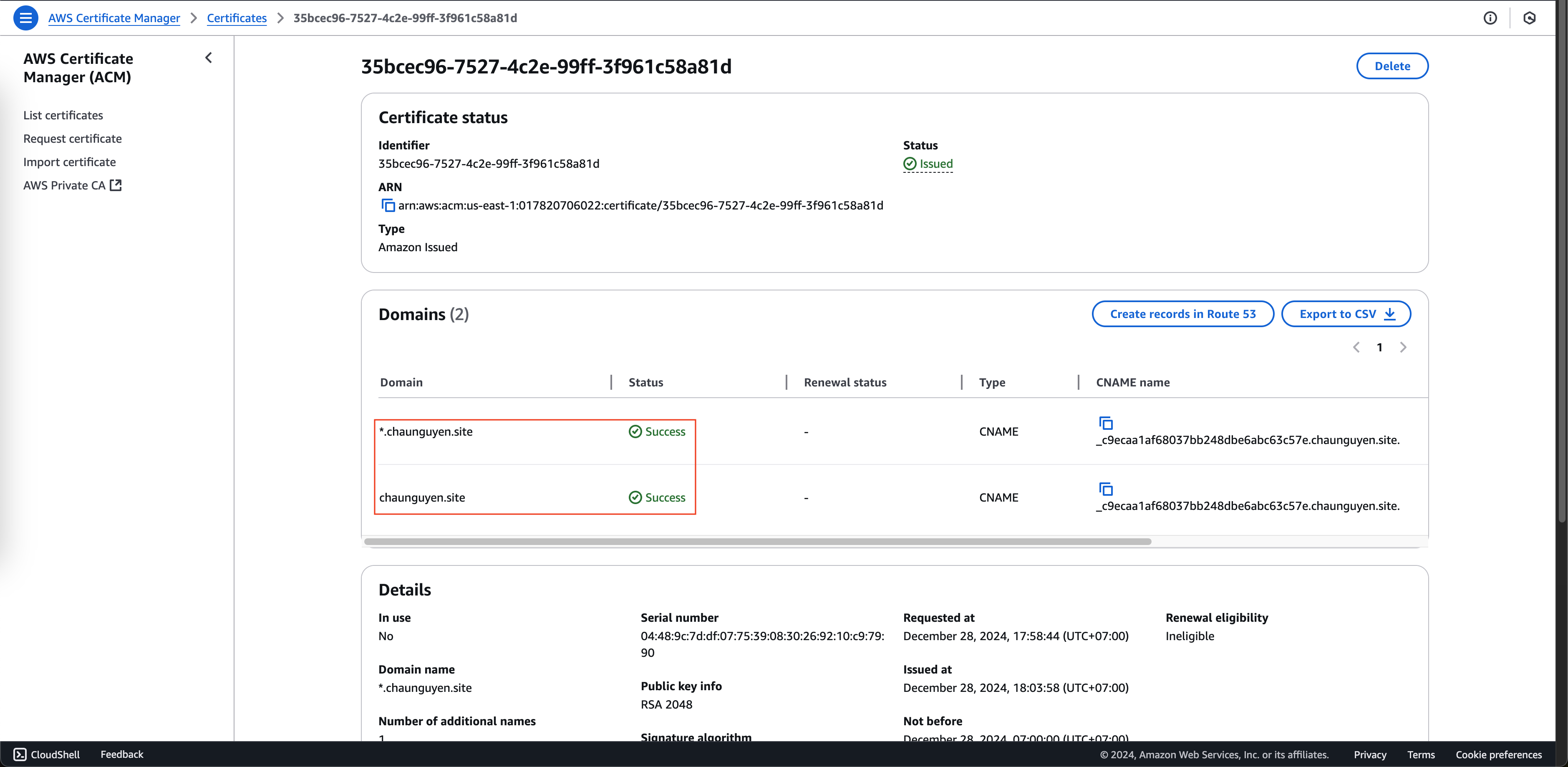Click AWS Private CA external link icon
The height and width of the screenshot is (767, 1568).
click(x=116, y=185)
